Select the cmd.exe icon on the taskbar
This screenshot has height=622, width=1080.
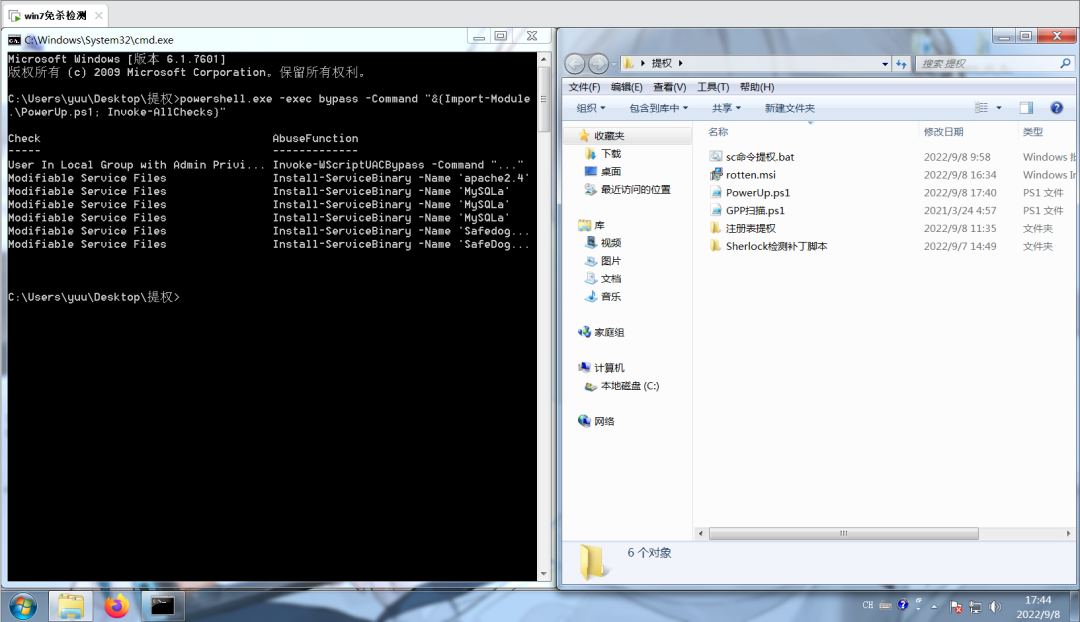click(163, 605)
